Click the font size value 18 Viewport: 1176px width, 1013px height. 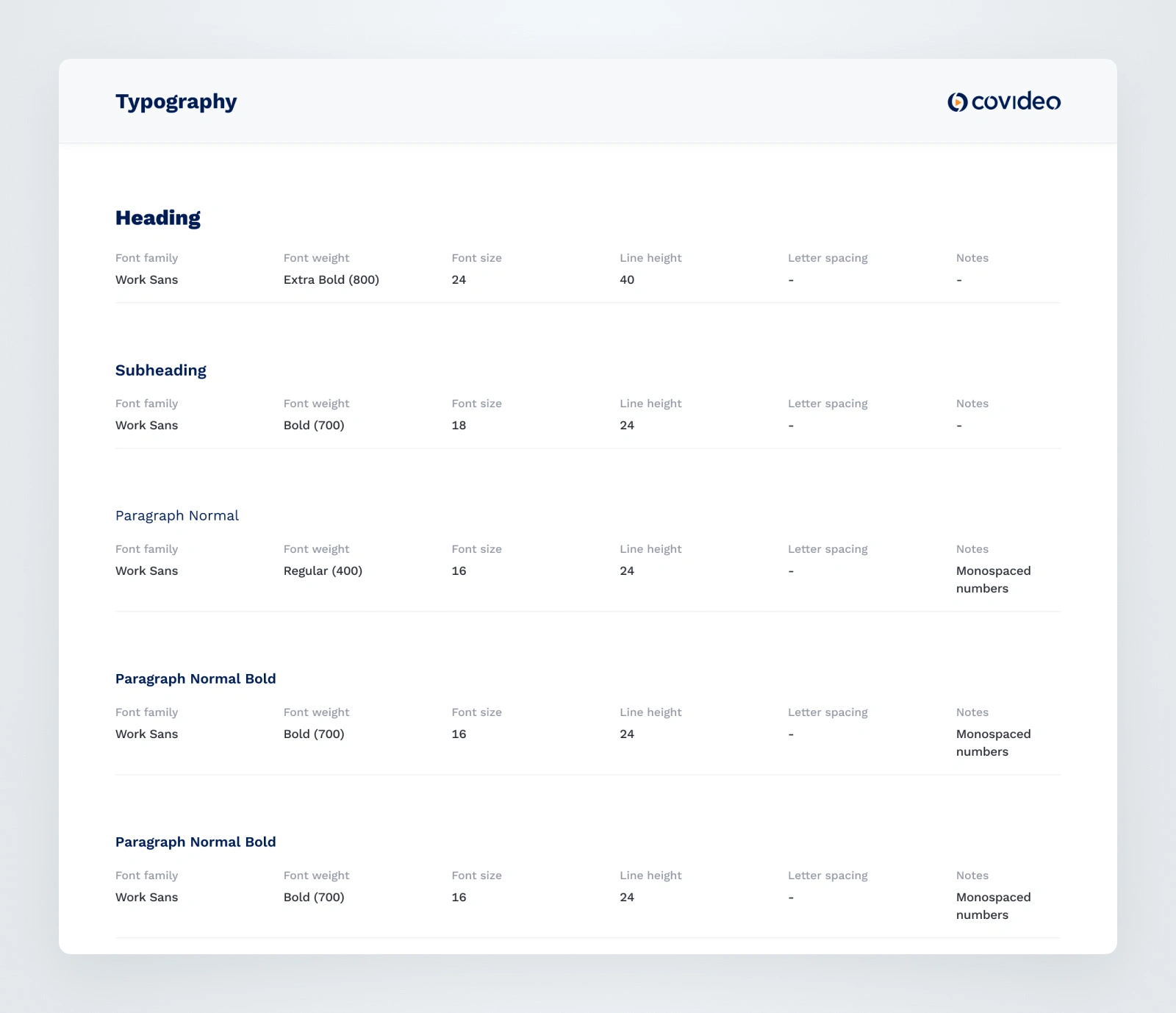(459, 425)
